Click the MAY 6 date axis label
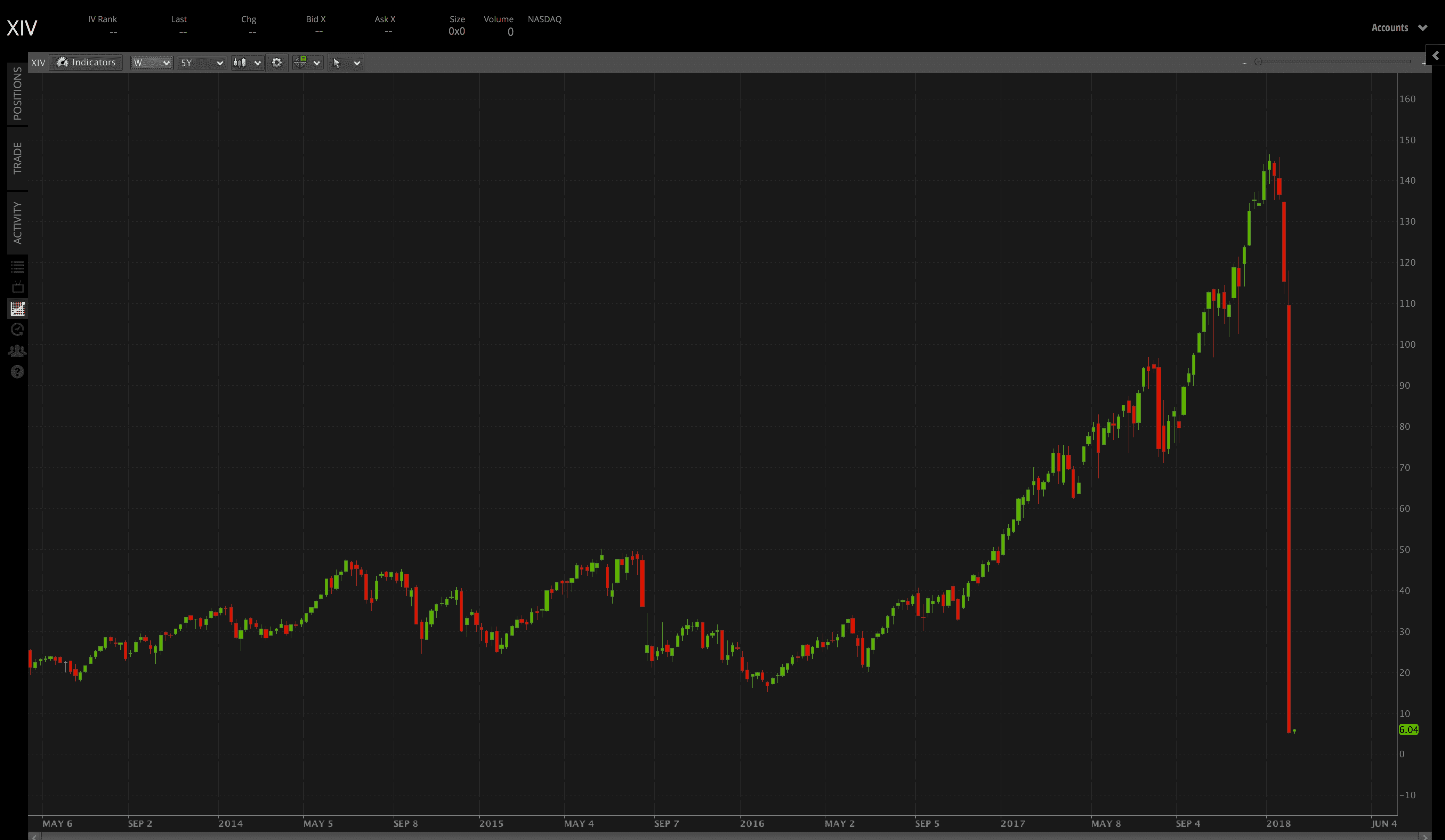The image size is (1445, 840). 57,823
